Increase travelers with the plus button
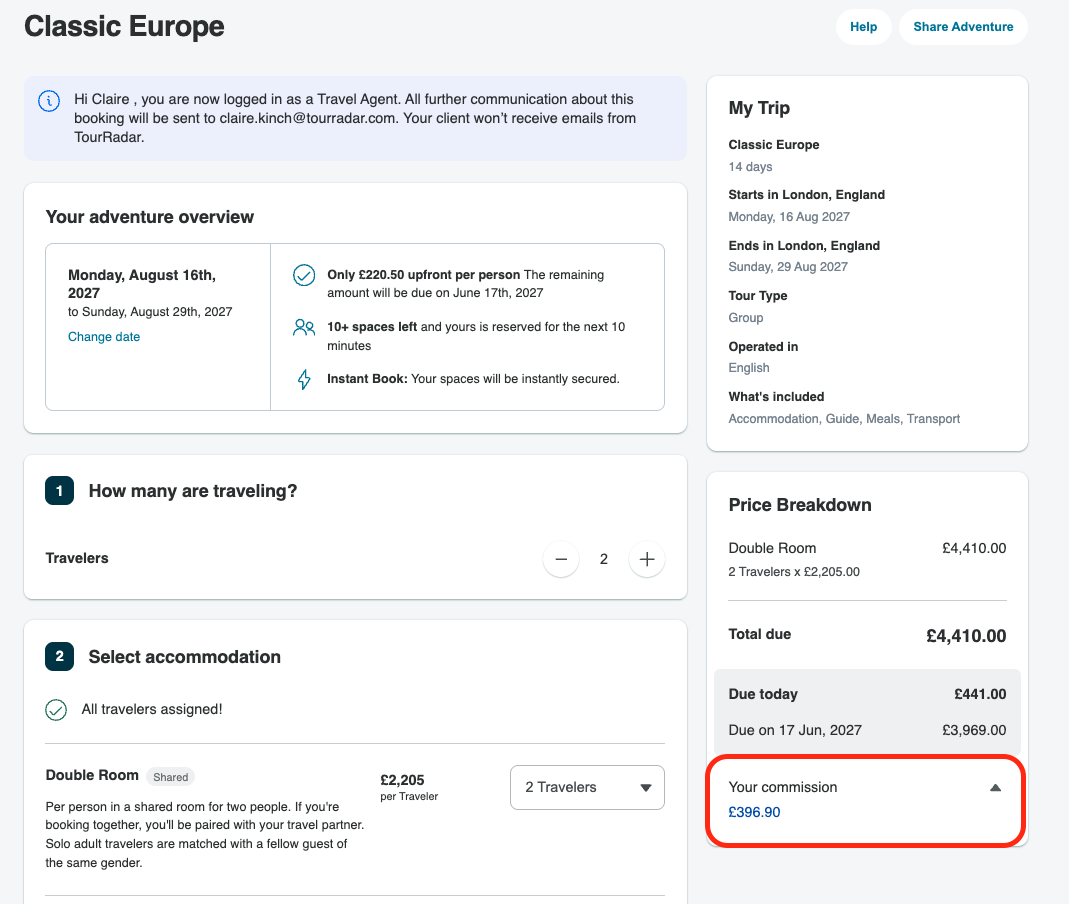The height and width of the screenshot is (904, 1069). click(x=647, y=560)
